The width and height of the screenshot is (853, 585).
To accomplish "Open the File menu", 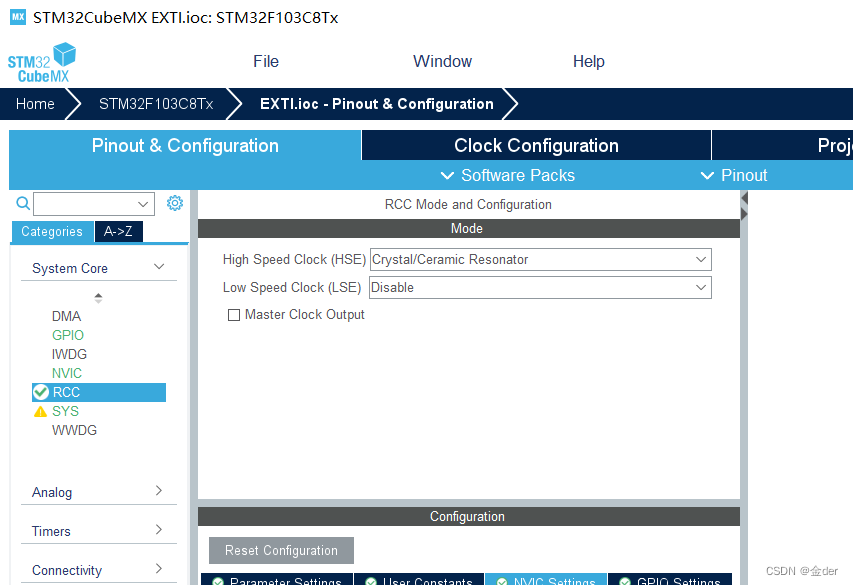I will point(266,61).
